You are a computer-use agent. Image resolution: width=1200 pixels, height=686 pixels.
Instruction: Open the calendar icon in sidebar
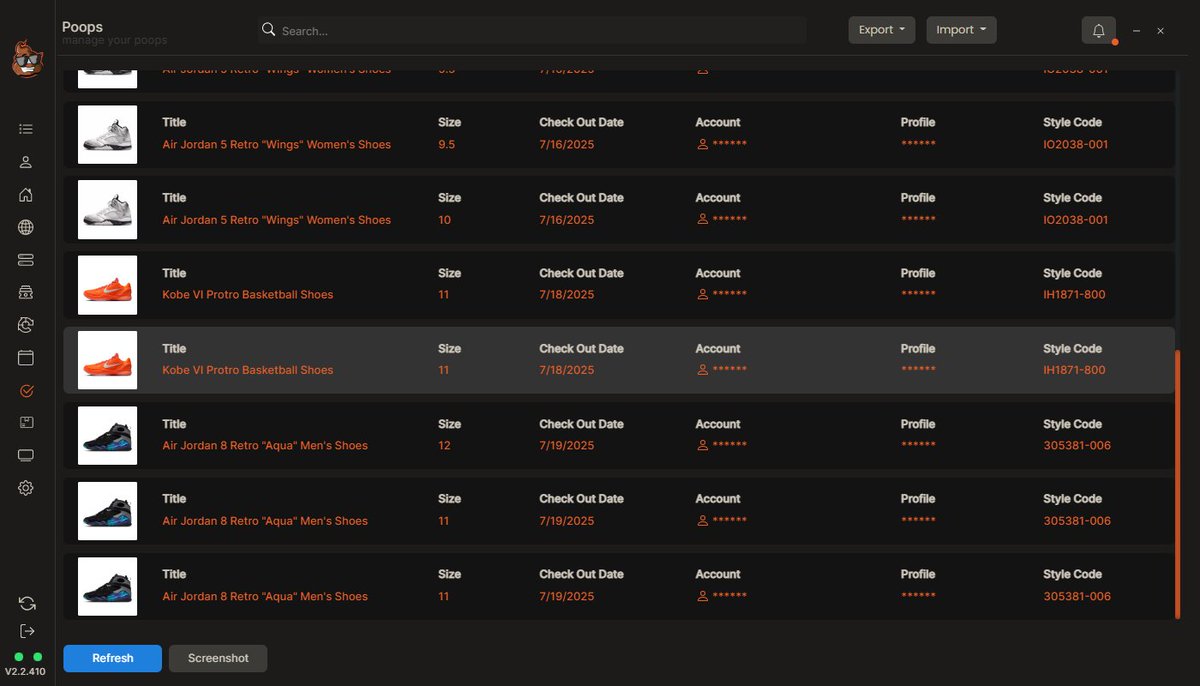click(26, 357)
